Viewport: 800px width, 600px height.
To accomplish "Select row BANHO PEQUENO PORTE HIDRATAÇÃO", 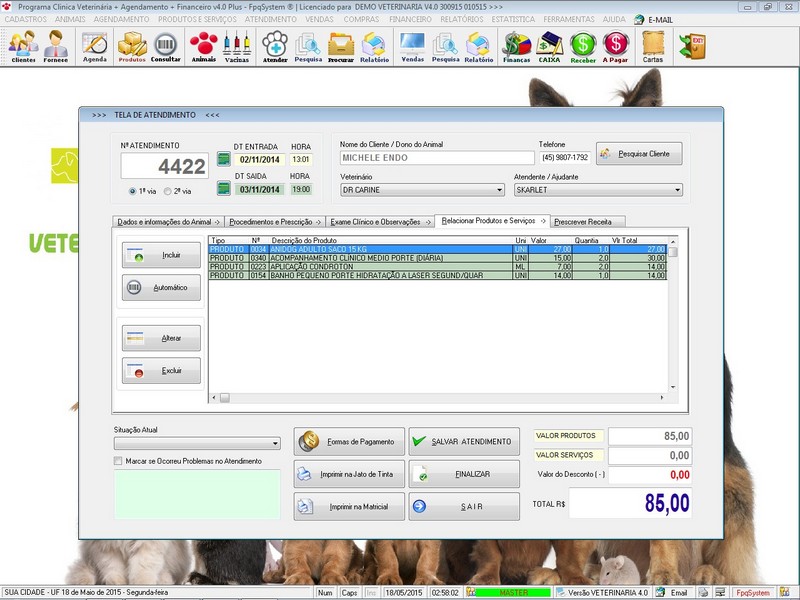I will (438, 275).
